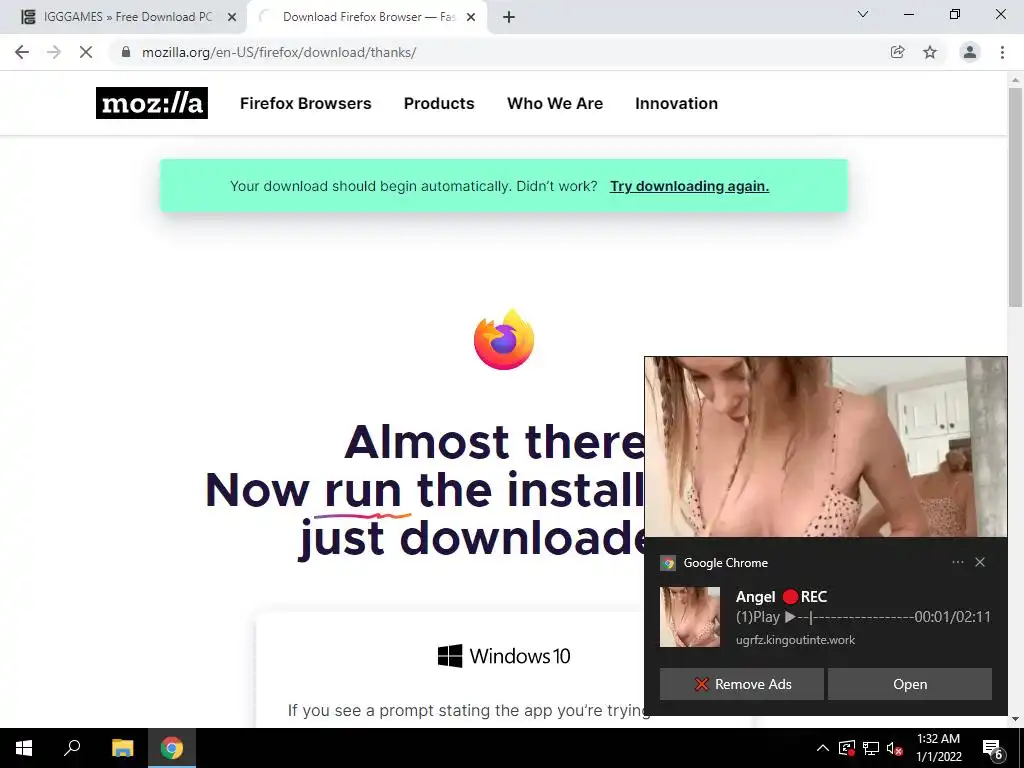The height and width of the screenshot is (768, 1024).
Task: Click the Mozilla logo
Action: coord(152,103)
